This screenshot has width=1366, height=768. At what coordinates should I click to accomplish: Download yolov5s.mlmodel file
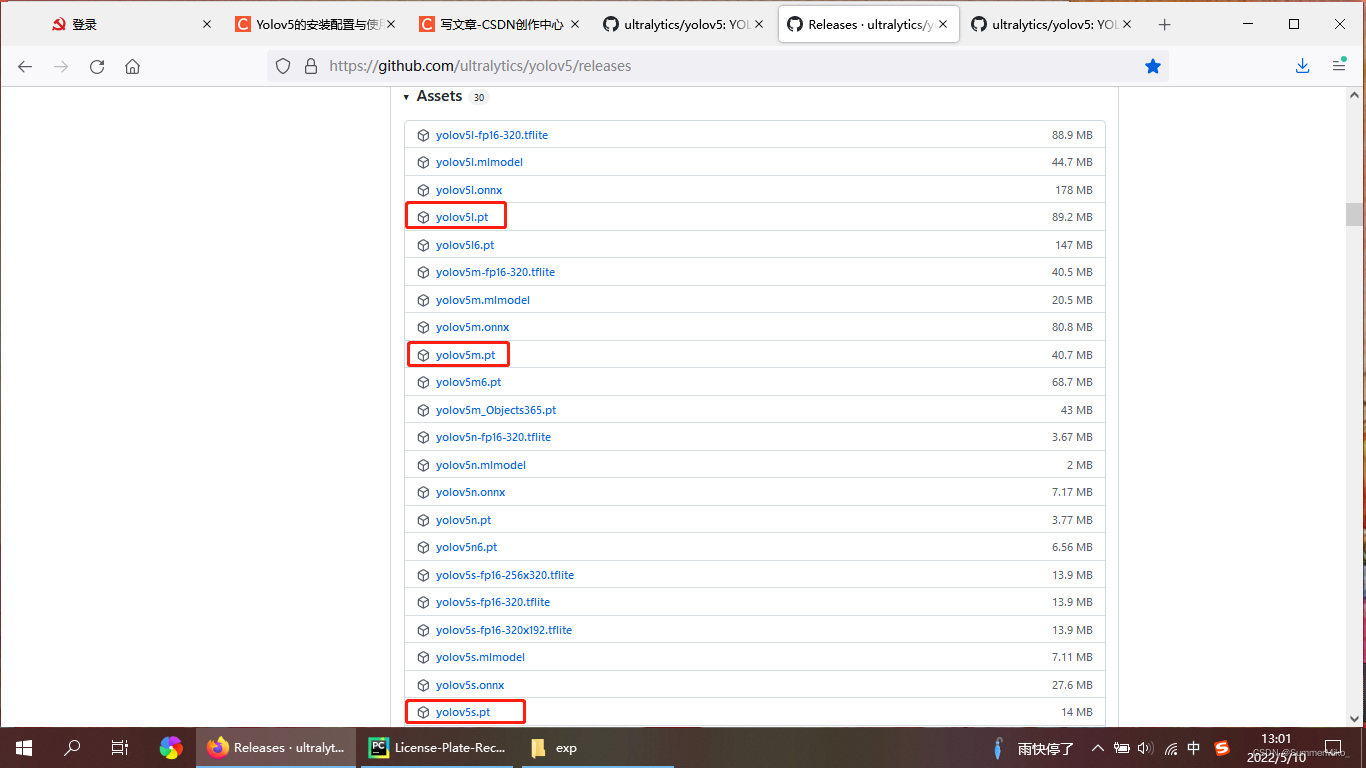[481, 657]
